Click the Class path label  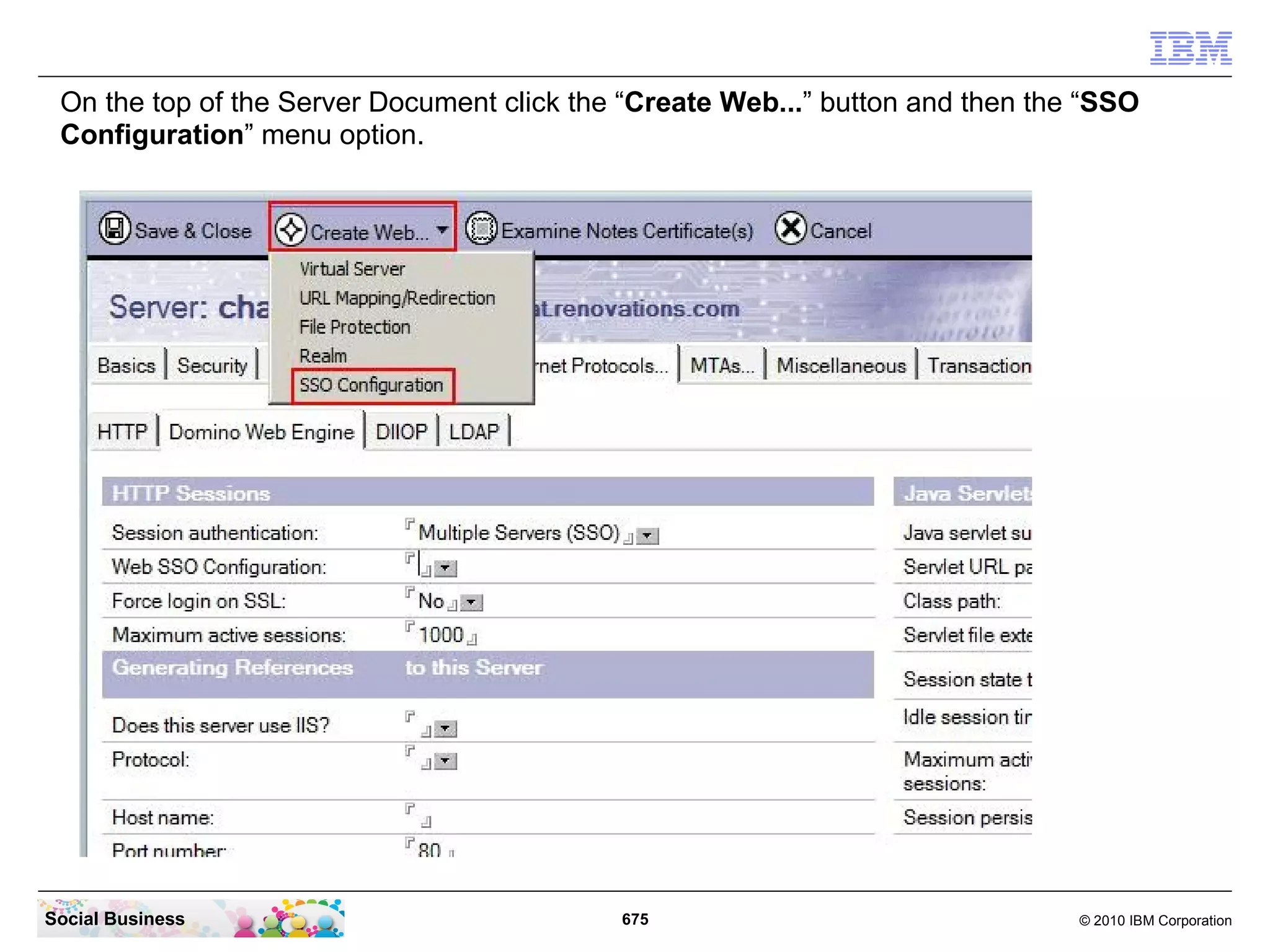pyautogui.click(x=952, y=601)
